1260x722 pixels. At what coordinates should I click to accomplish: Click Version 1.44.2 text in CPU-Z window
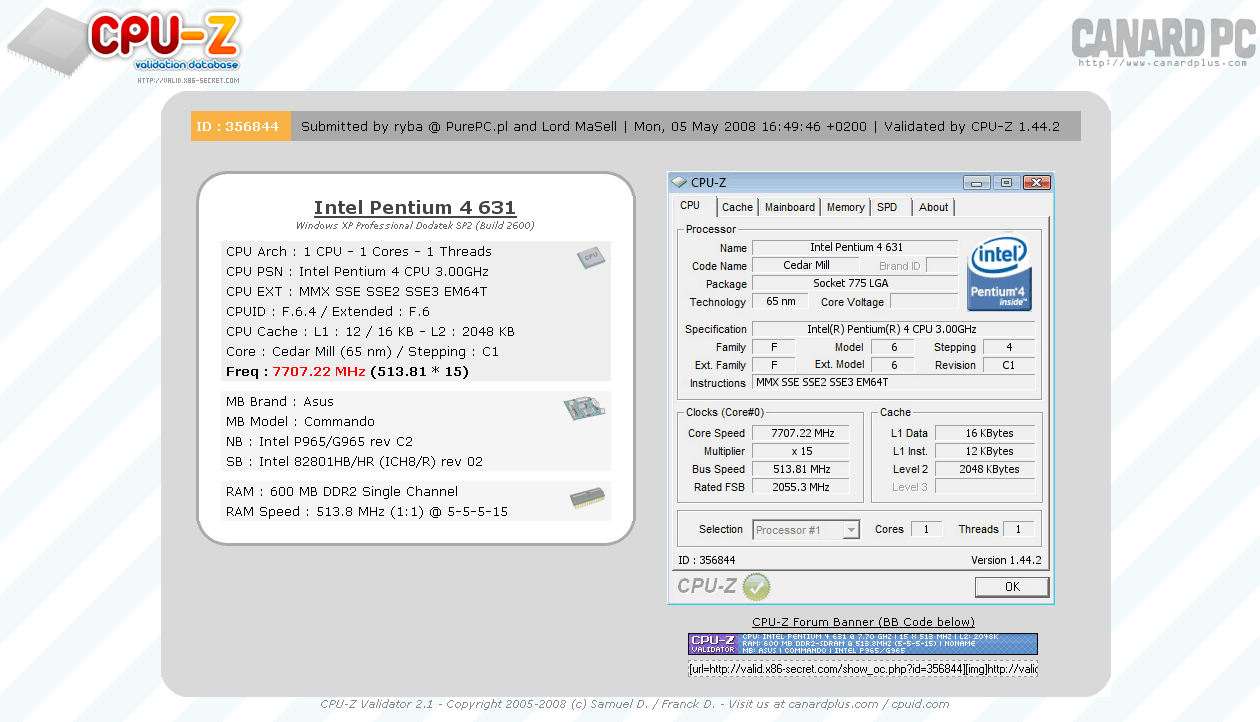pos(1006,560)
